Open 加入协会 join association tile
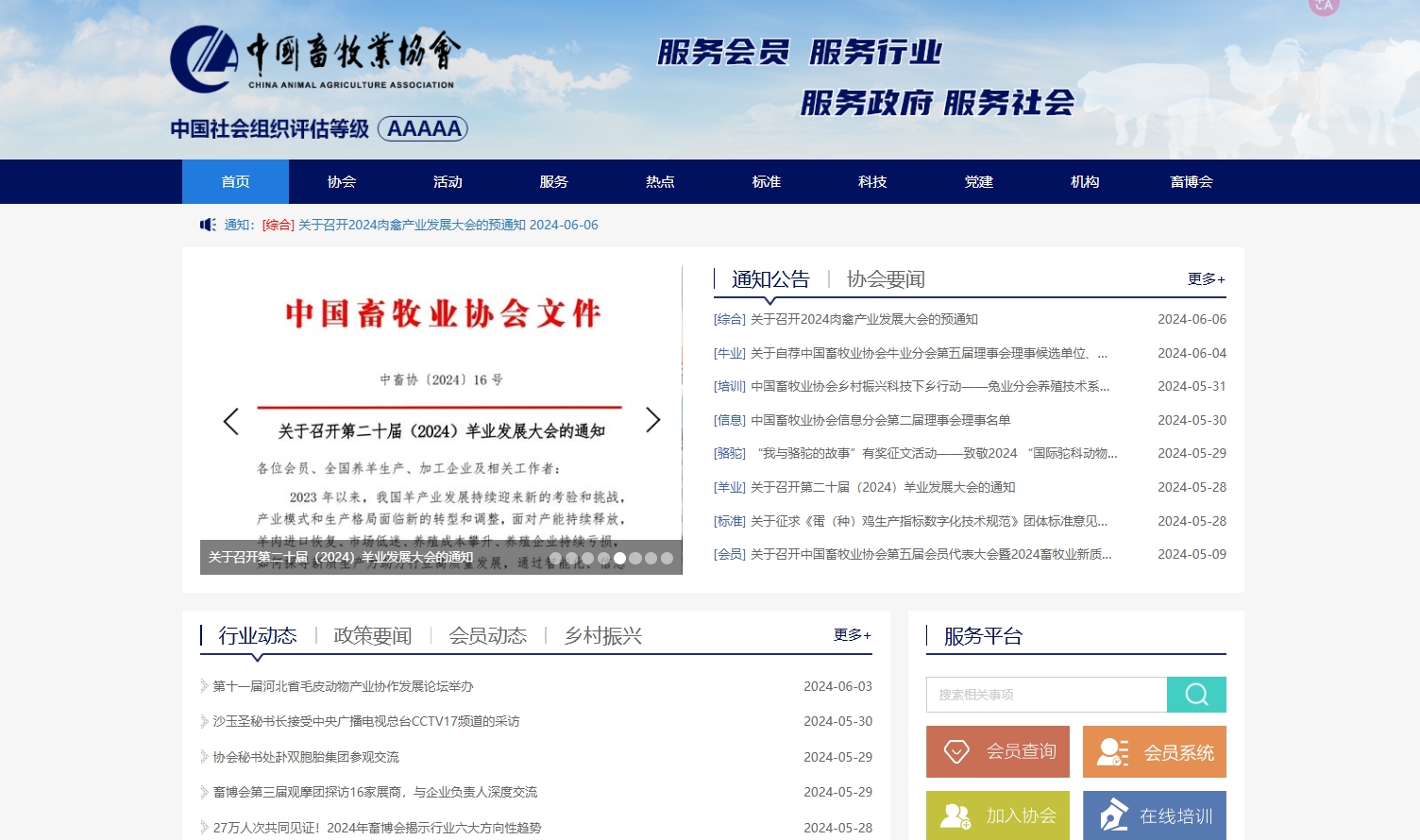This screenshot has width=1420, height=840. 998,815
